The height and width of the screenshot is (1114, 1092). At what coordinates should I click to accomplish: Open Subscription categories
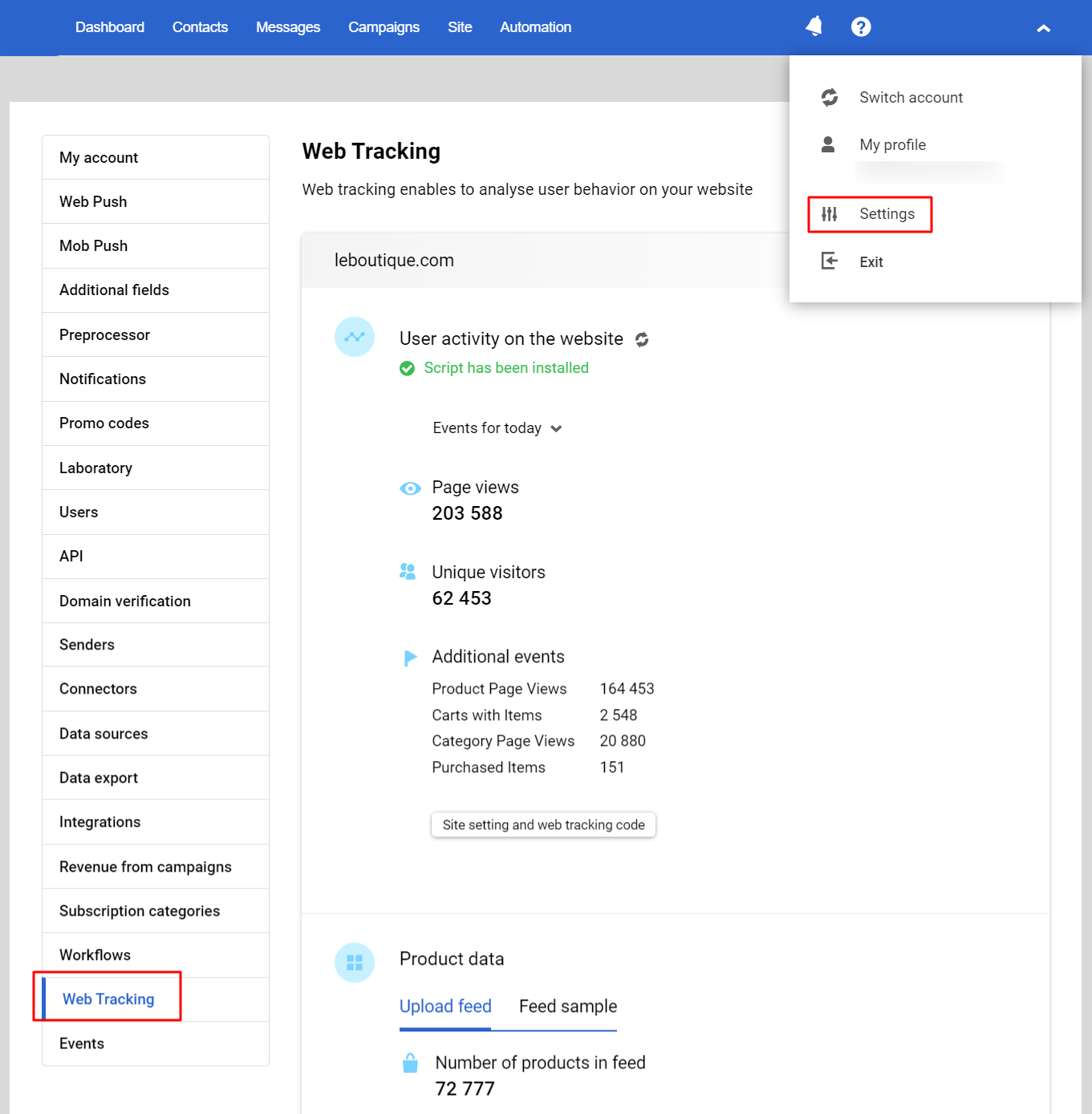tap(156, 911)
